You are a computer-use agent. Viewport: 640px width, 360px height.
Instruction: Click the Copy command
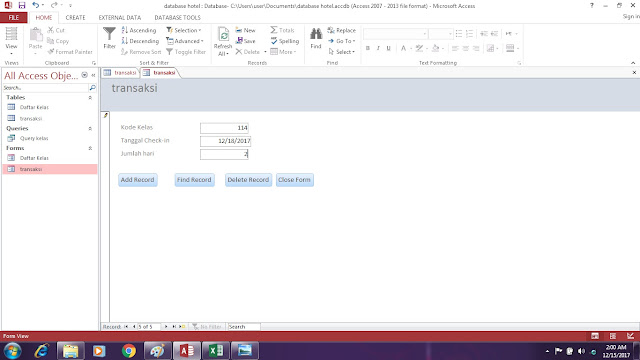58,41
